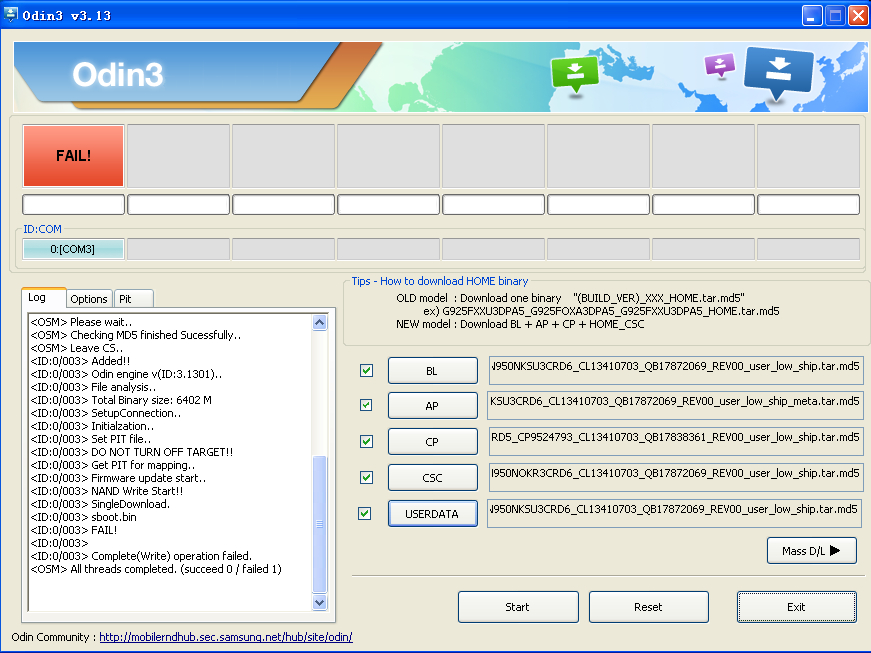Switch to the Log tab
This screenshot has height=653, width=871.
[43, 298]
